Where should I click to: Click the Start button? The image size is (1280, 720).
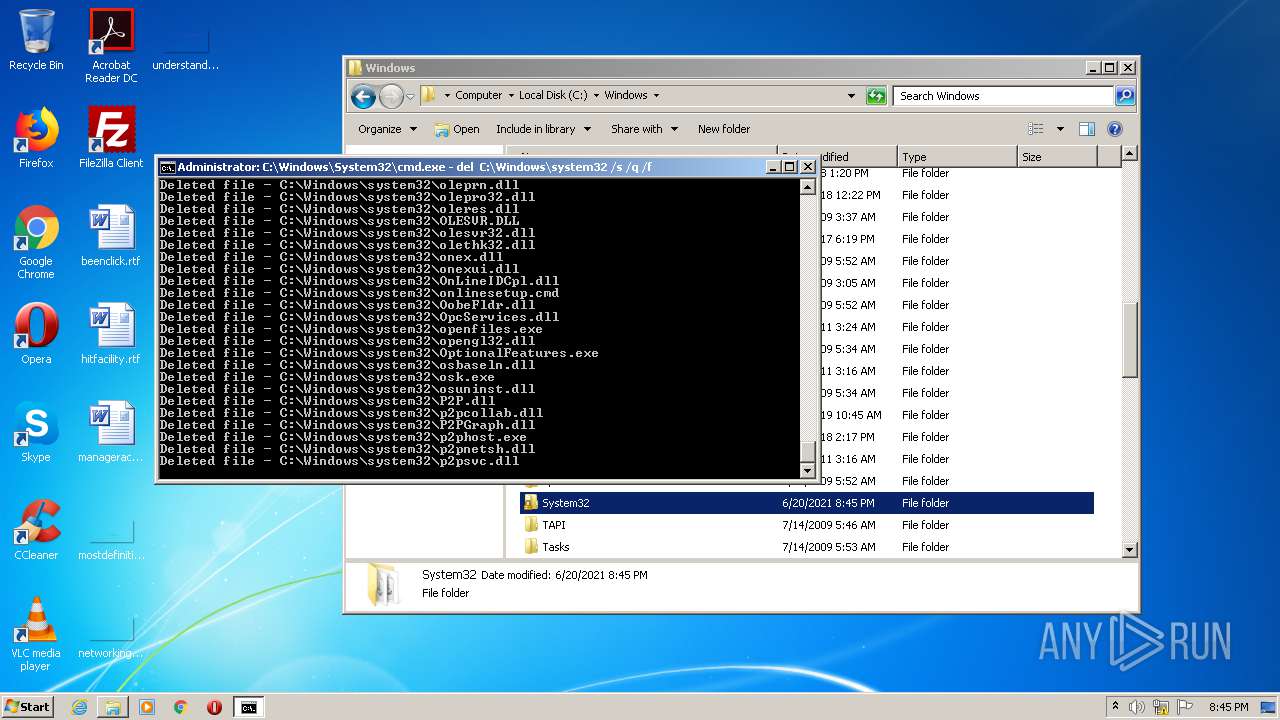pyautogui.click(x=27, y=707)
